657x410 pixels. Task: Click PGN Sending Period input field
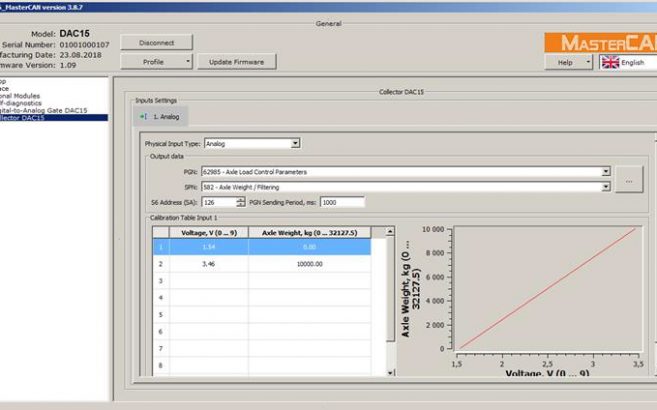tap(342, 202)
